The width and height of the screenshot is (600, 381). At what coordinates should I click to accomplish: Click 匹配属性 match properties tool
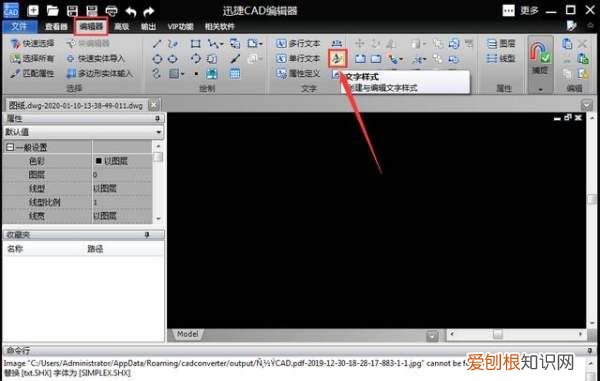click(33, 73)
